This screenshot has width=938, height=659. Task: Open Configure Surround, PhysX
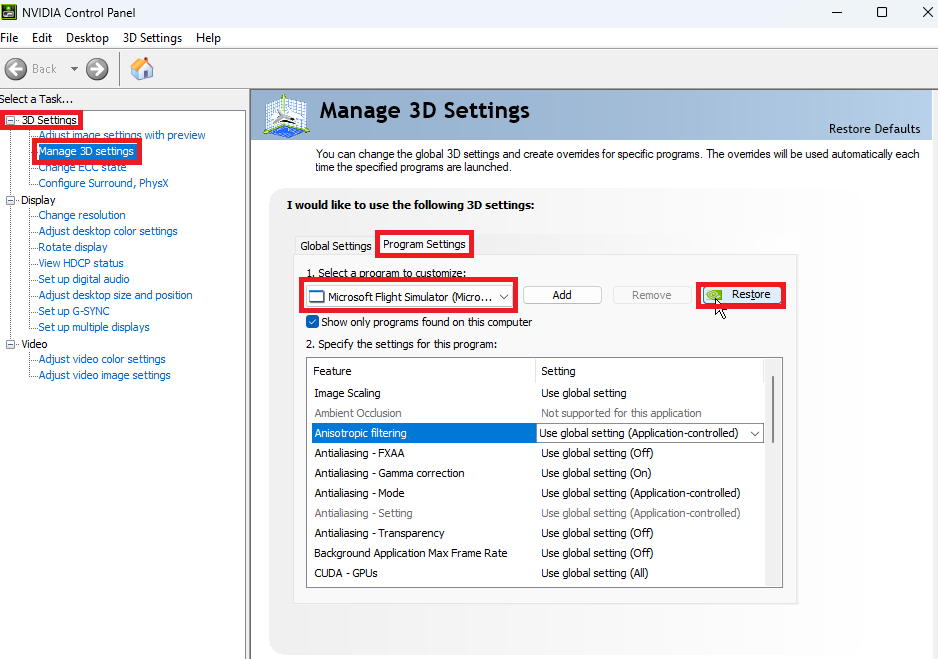103,183
